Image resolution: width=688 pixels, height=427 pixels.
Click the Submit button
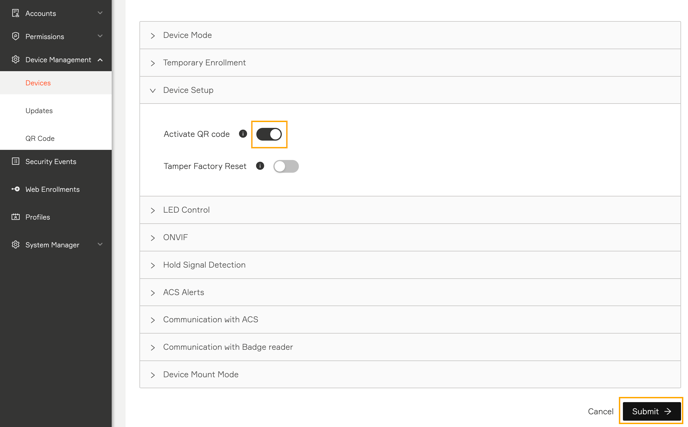(x=652, y=411)
